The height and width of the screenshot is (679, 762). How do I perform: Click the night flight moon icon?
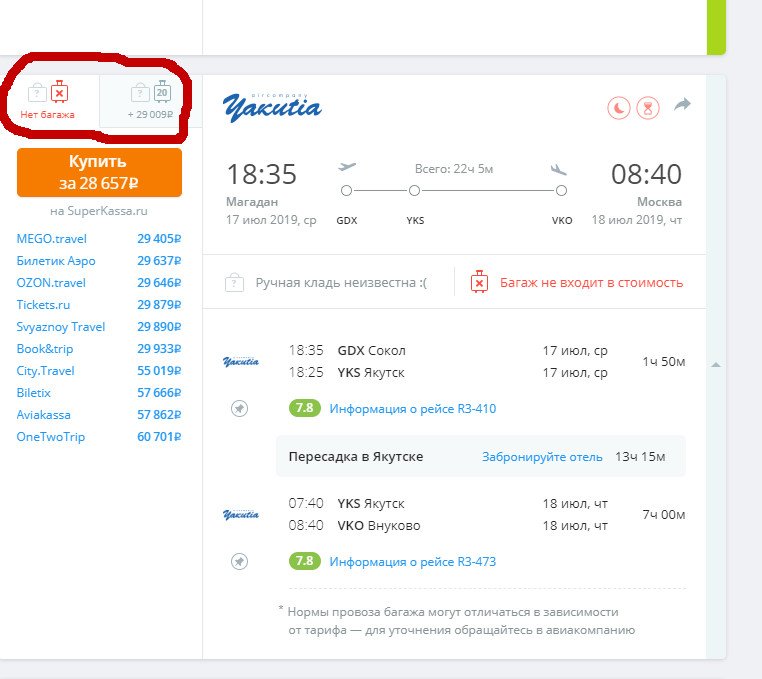click(619, 108)
